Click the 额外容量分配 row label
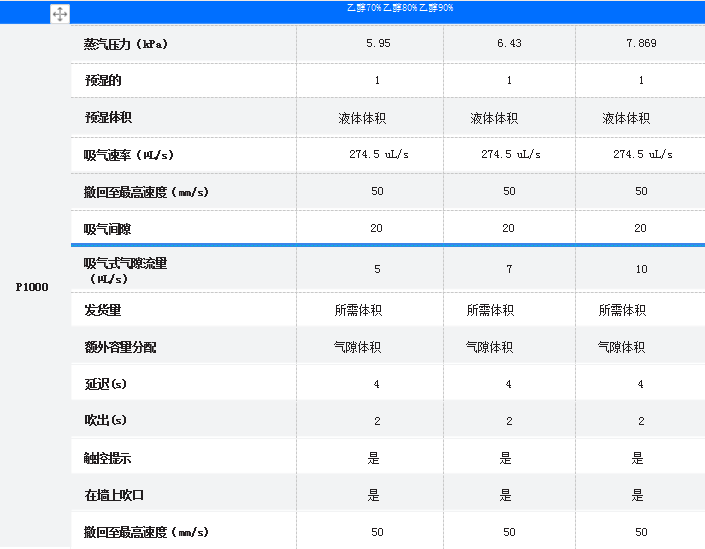705x549 pixels. tap(120, 347)
